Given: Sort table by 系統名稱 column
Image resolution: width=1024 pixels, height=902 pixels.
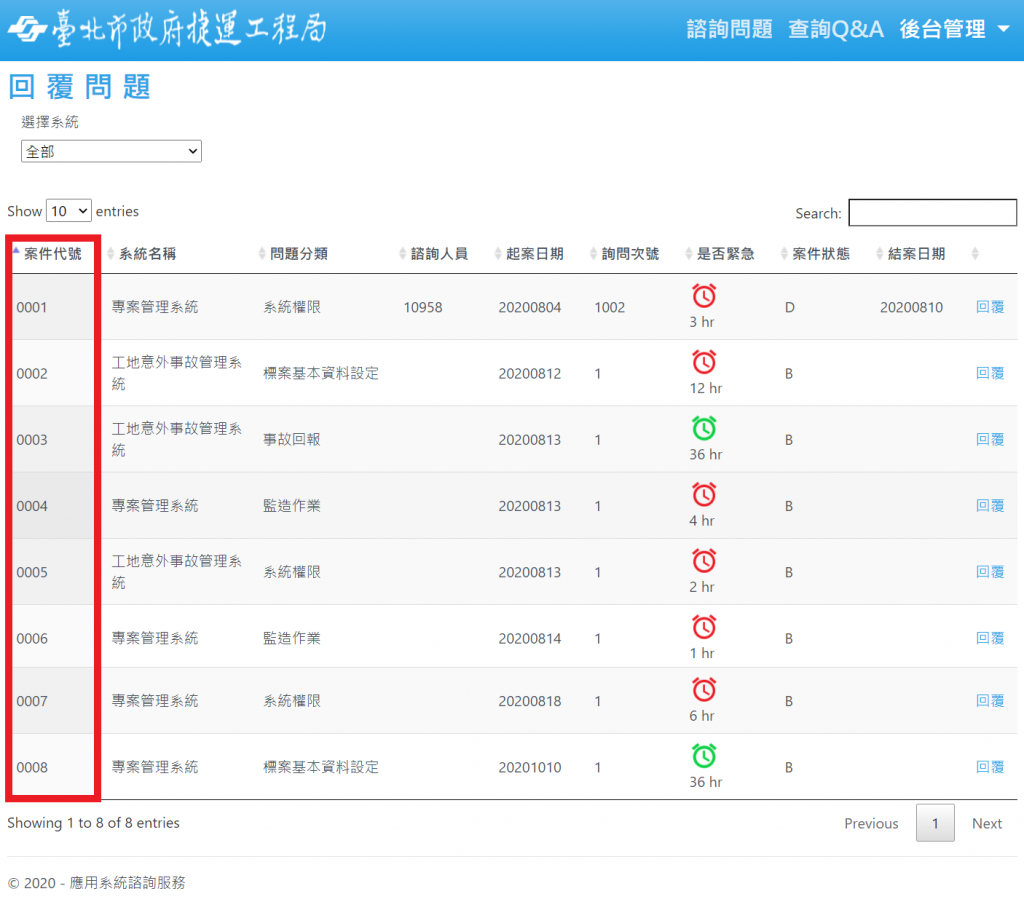Looking at the screenshot, I should click(147, 254).
